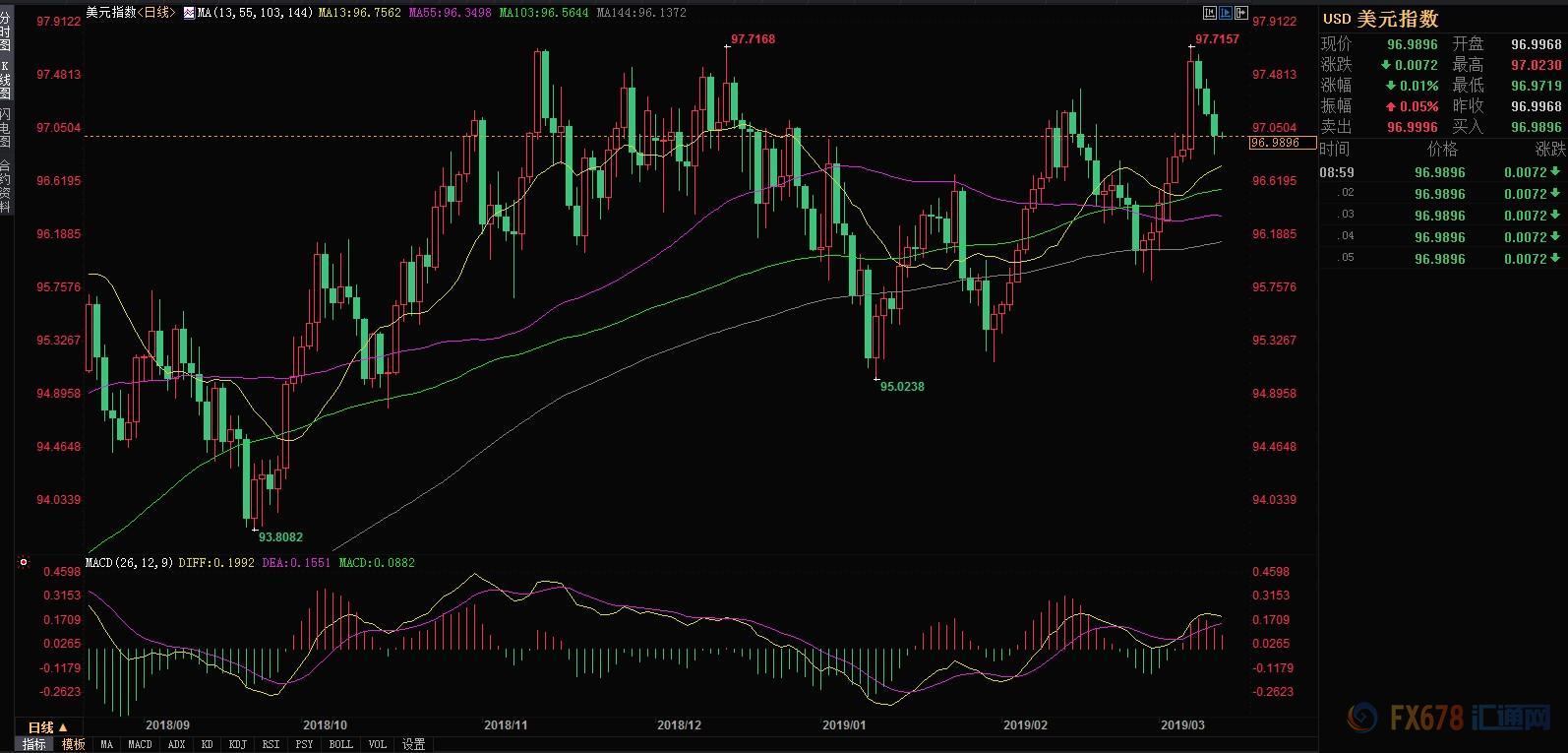Viewport: 1568px width, 753px height.
Task: Switch to the 分时图 sidebar tab
Action: (x=6, y=31)
